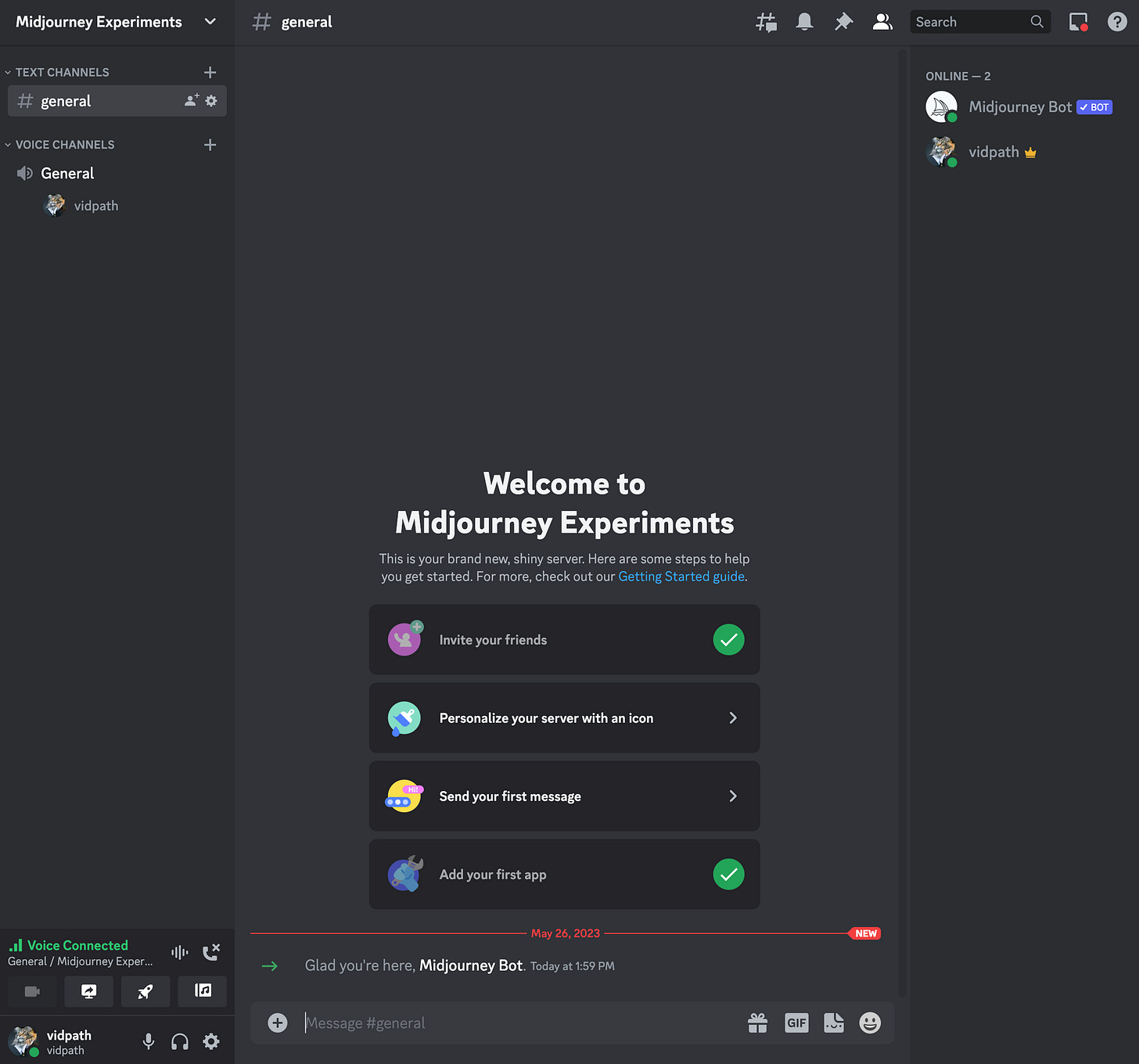
Task: Click the 'ONLINE — 2' header
Action: pos(958,76)
